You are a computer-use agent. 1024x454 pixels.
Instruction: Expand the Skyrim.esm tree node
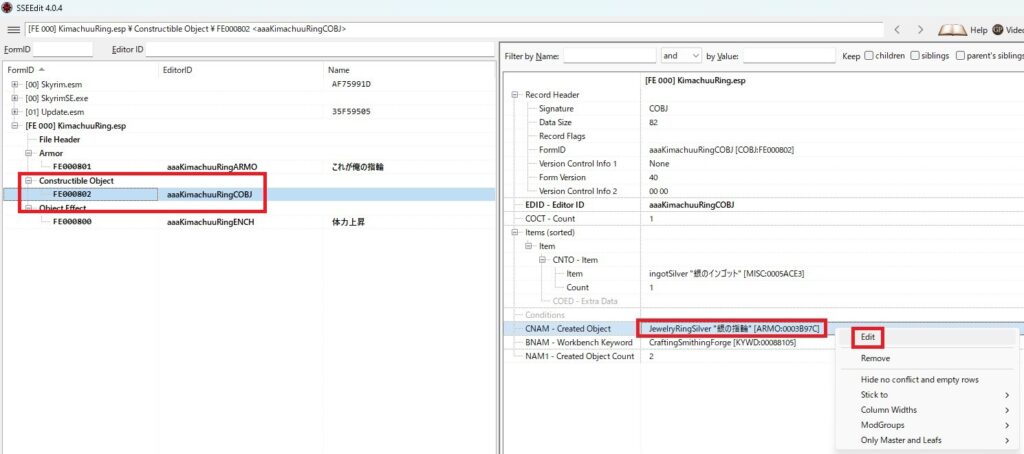(x=15, y=84)
